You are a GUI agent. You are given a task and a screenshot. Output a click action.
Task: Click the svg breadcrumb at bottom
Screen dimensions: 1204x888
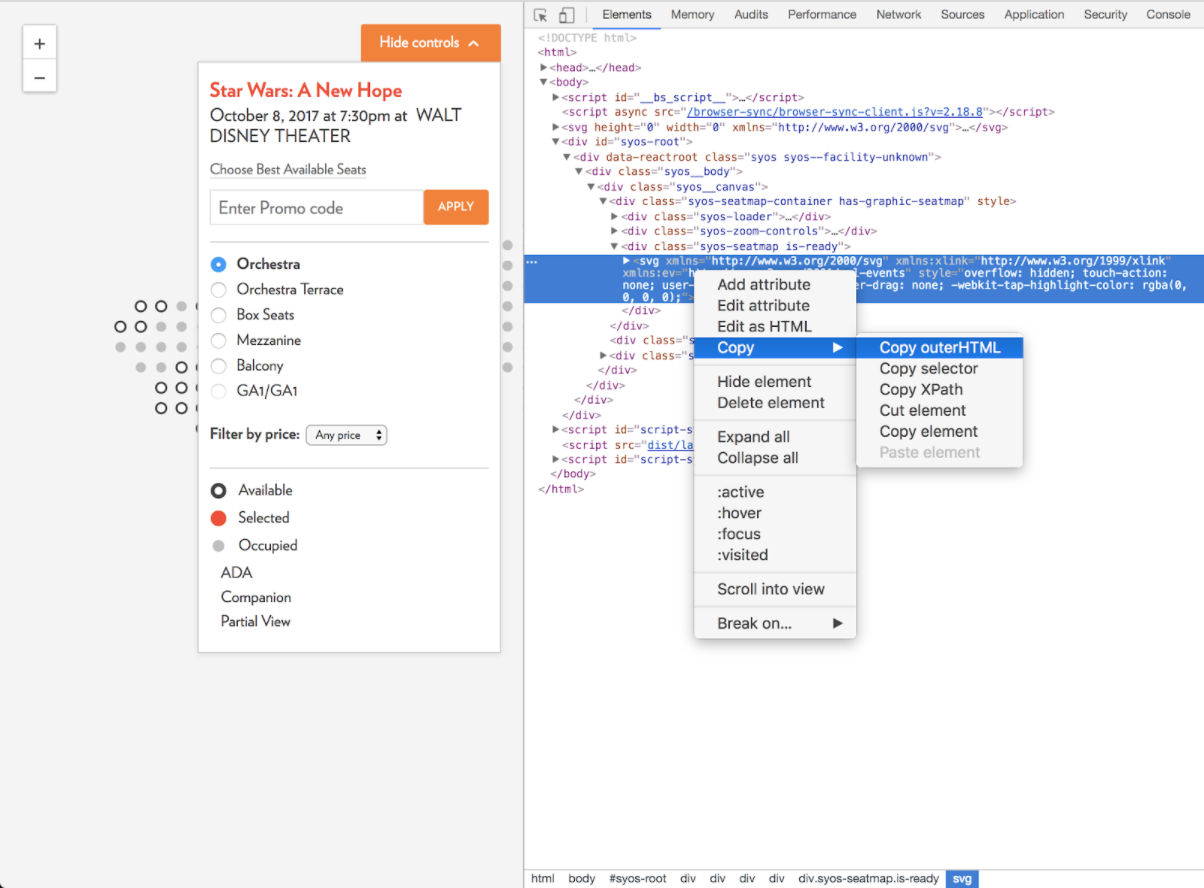962,879
